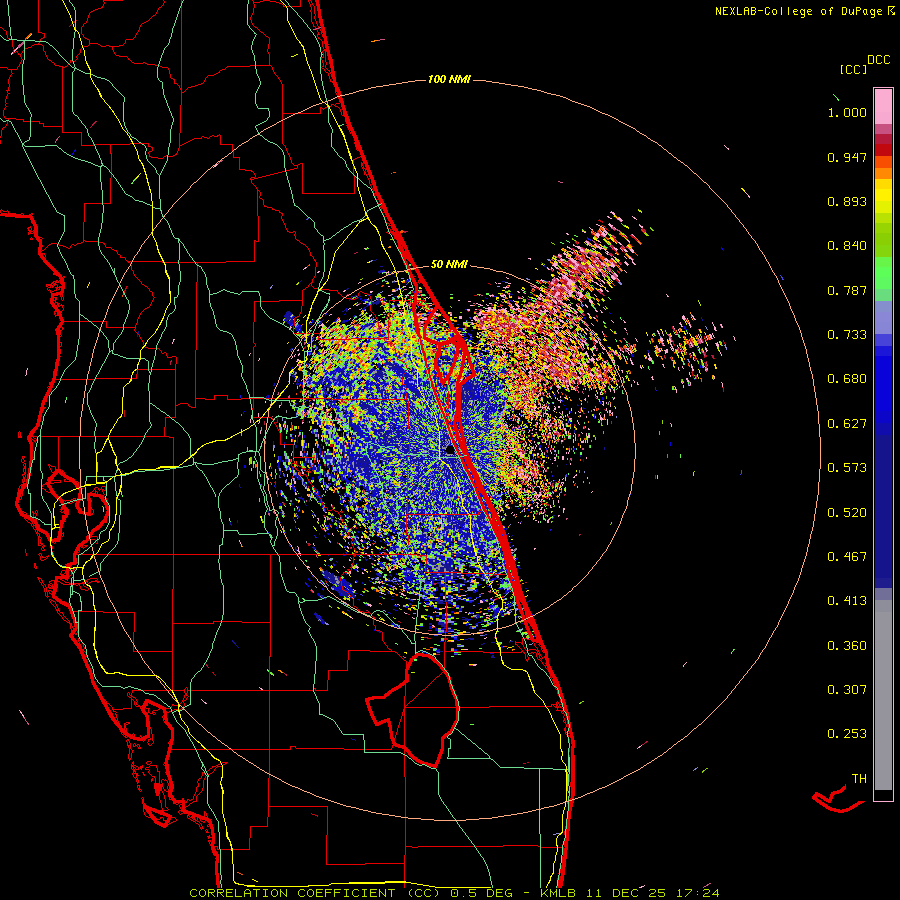The image size is (900, 900).
Task: Click the 50 NMI range ring label
Action: click(449, 264)
